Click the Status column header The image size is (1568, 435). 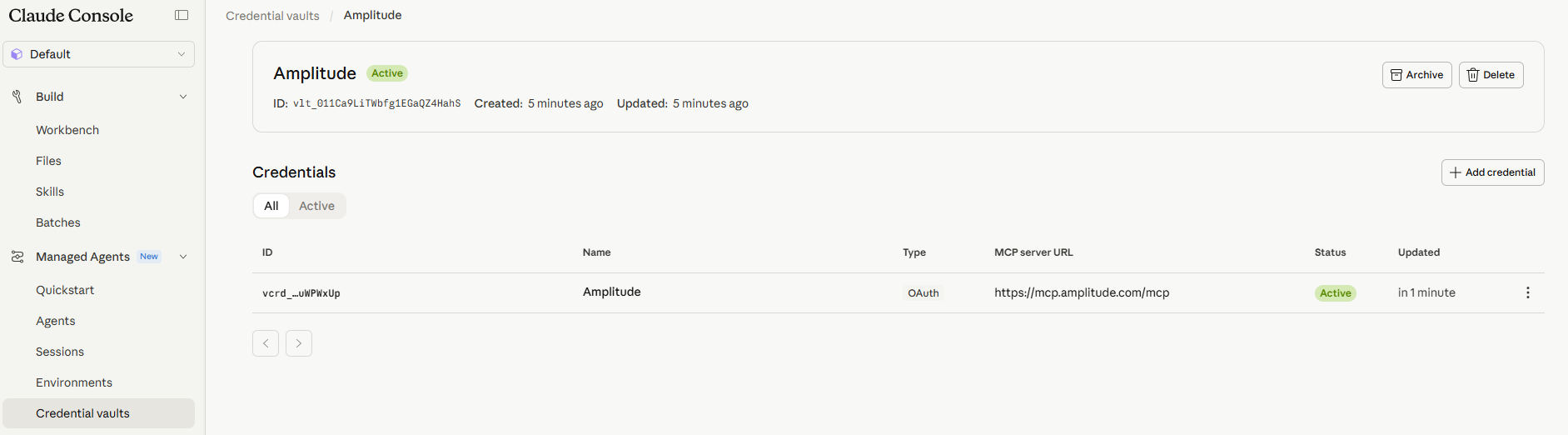pyautogui.click(x=1330, y=252)
